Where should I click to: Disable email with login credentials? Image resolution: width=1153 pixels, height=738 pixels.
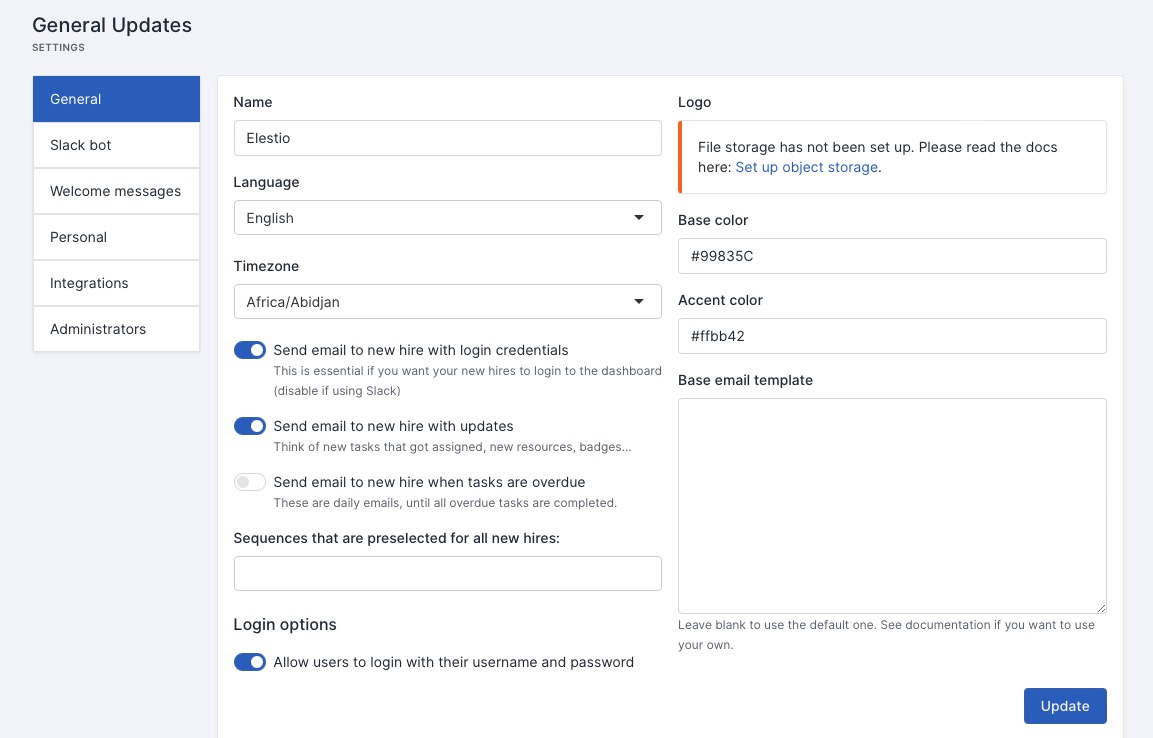pyautogui.click(x=249, y=350)
